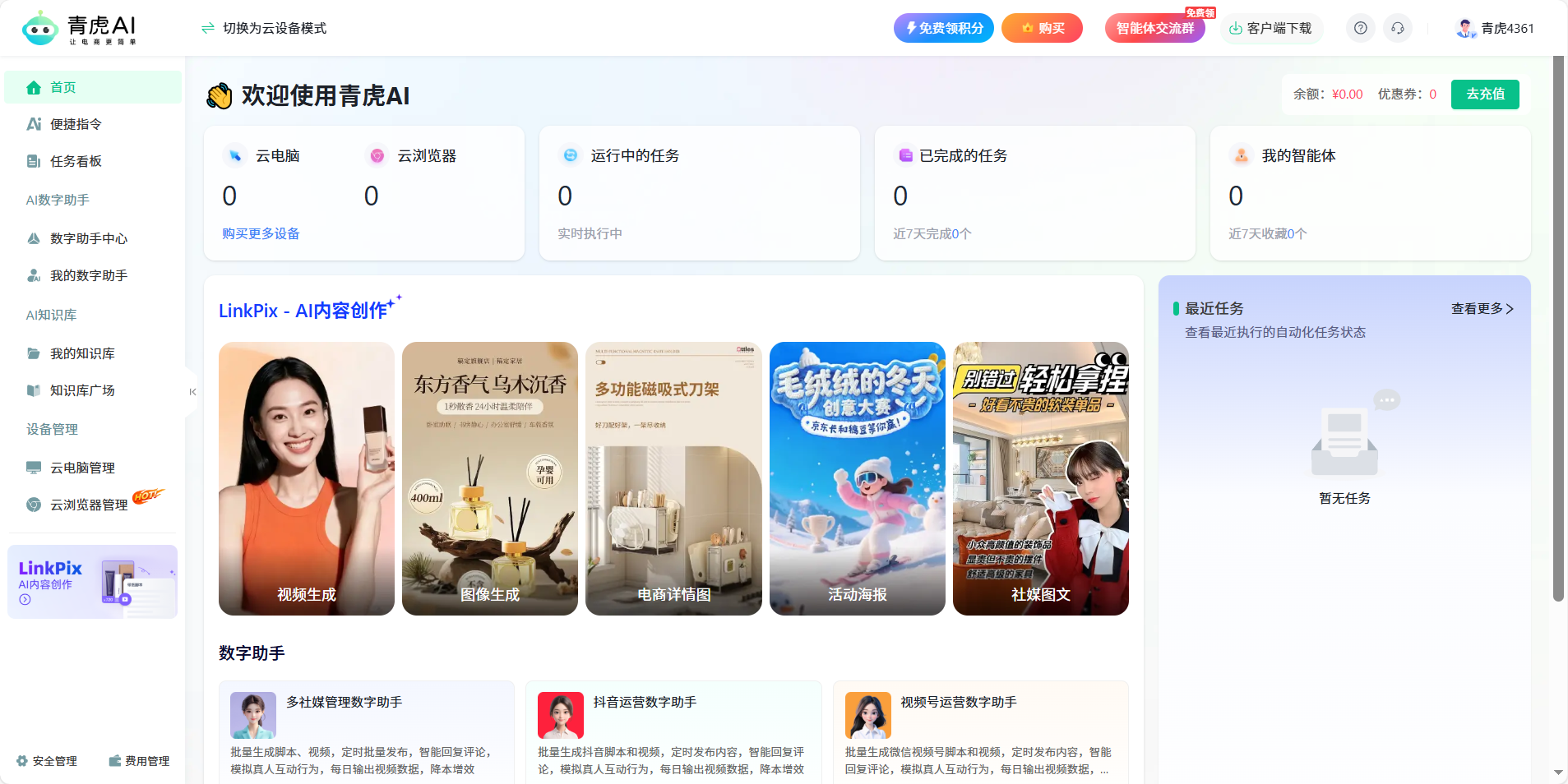Click the 运行中的任务 icon
The height and width of the screenshot is (784, 1568).
570,155
